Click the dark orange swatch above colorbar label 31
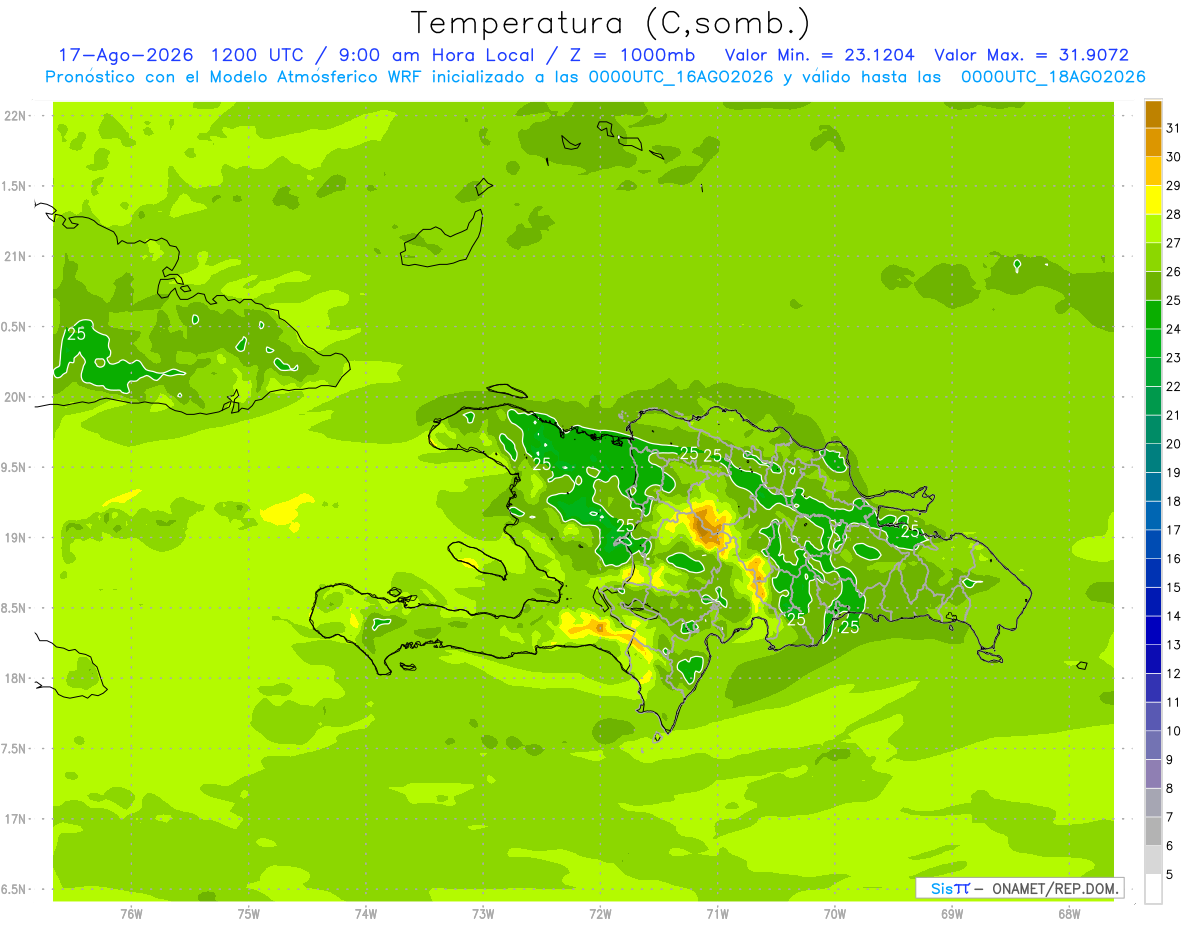The width and height of the screenshot is (1200, 927). point(1153,114)
